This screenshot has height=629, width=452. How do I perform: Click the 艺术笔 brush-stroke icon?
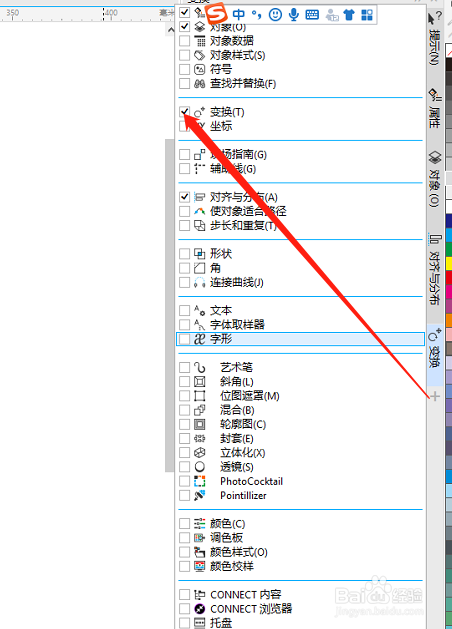click(x=200, y=367)
